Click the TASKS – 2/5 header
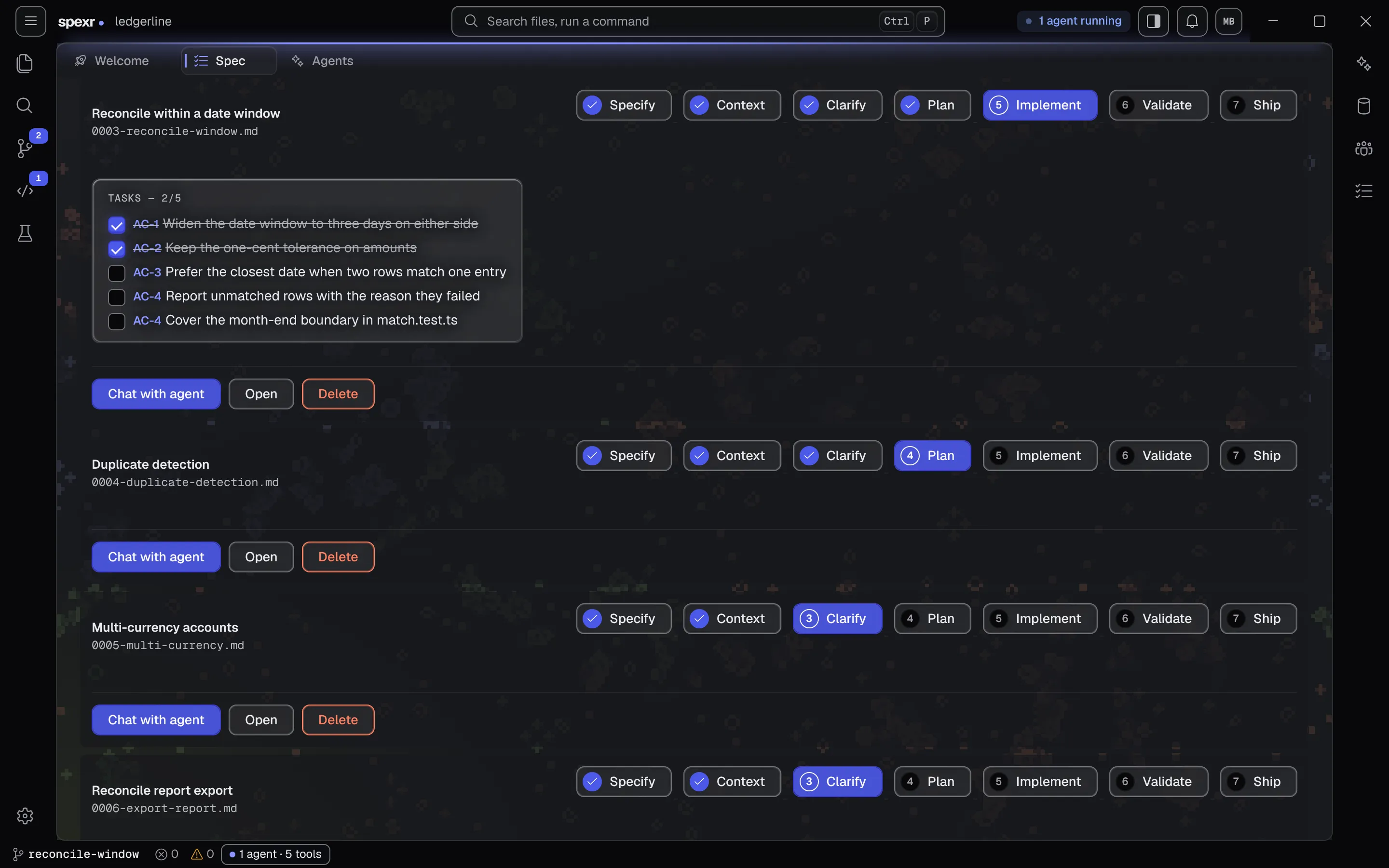The image size is (1389, 868). tap(144, 198)
